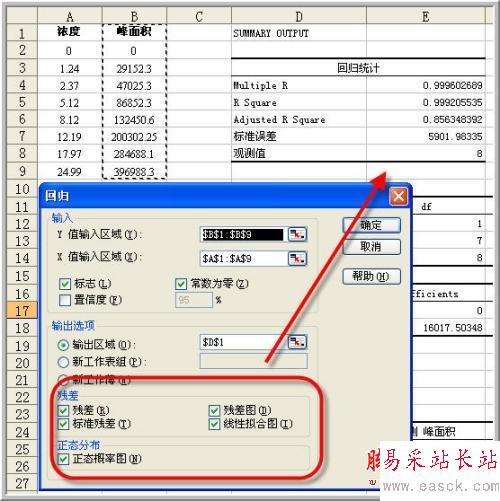Toggle the 置信度 (F) checkbox
The height and width of the screenshot is (501, 500).
pos(65,300)
